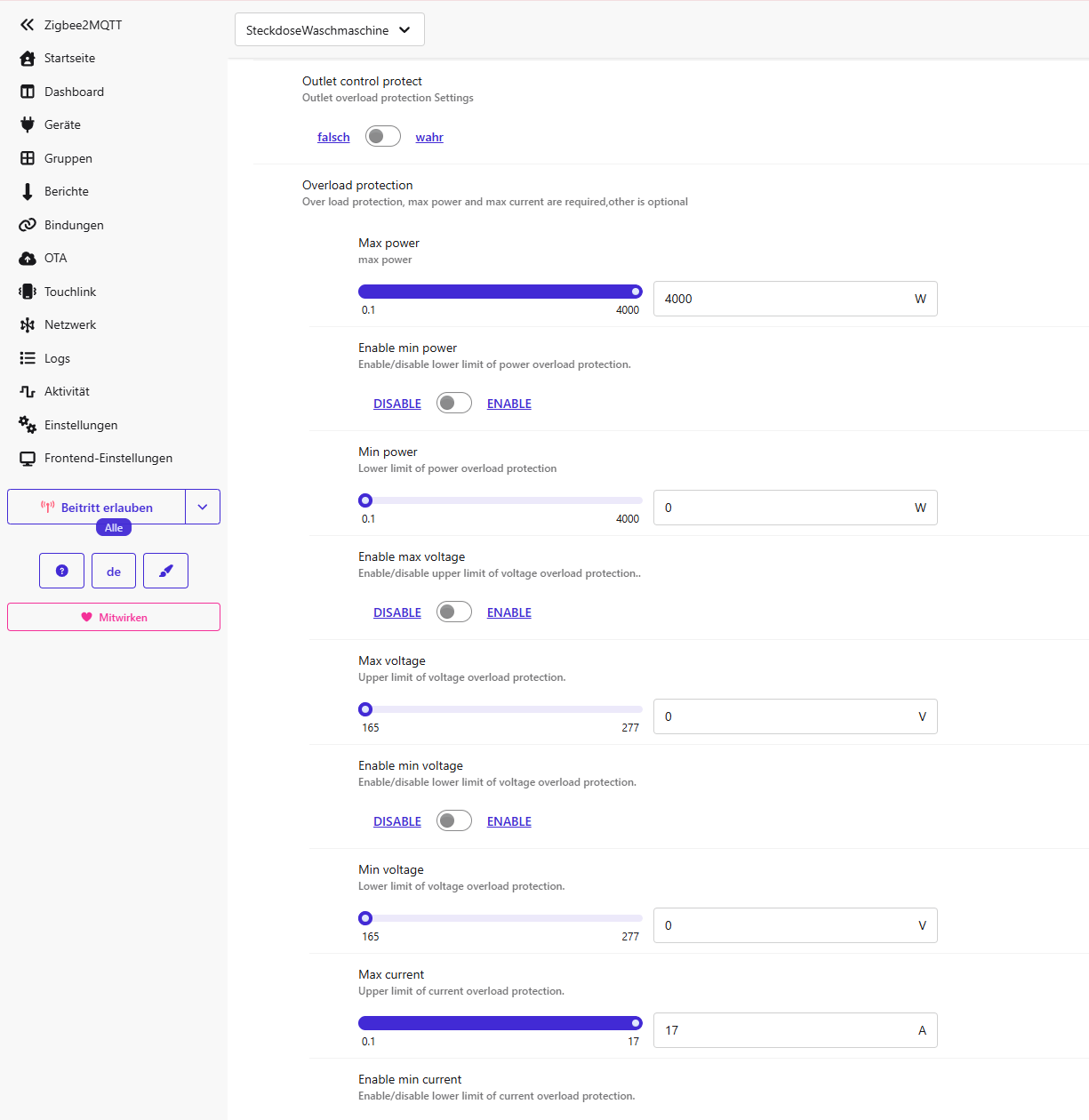Toggle the Outlet control protect switch

point(382,136)
